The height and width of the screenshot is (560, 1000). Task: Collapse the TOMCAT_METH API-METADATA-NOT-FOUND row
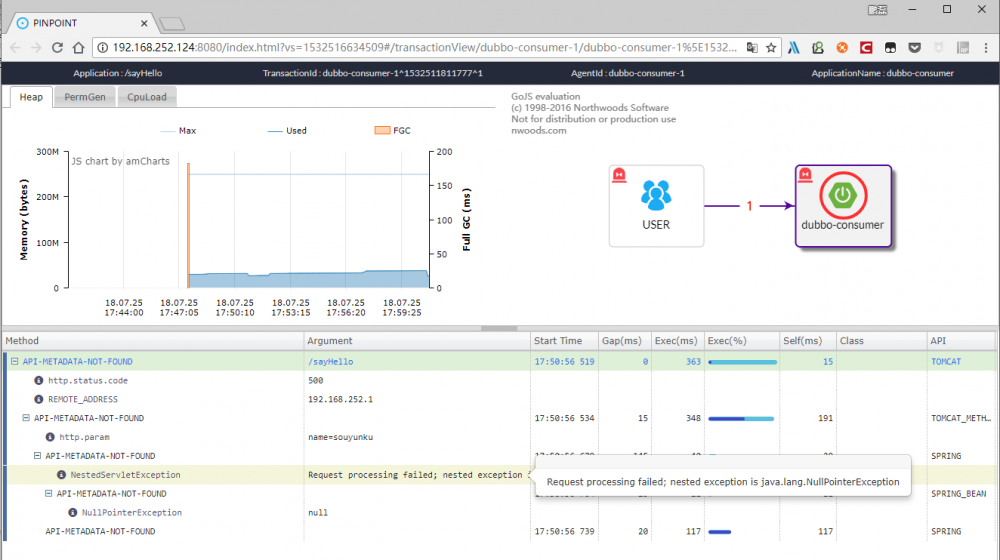click(x=26, y=418)
